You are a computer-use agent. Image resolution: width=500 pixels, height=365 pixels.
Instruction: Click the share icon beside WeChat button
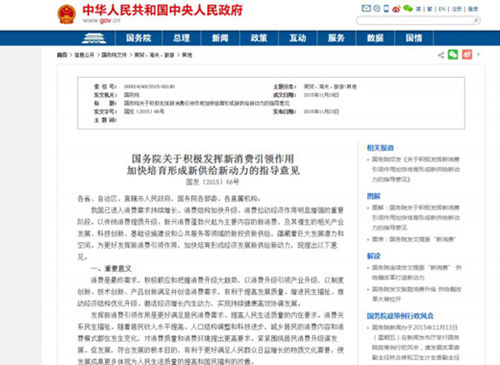[x=441, y=55]
